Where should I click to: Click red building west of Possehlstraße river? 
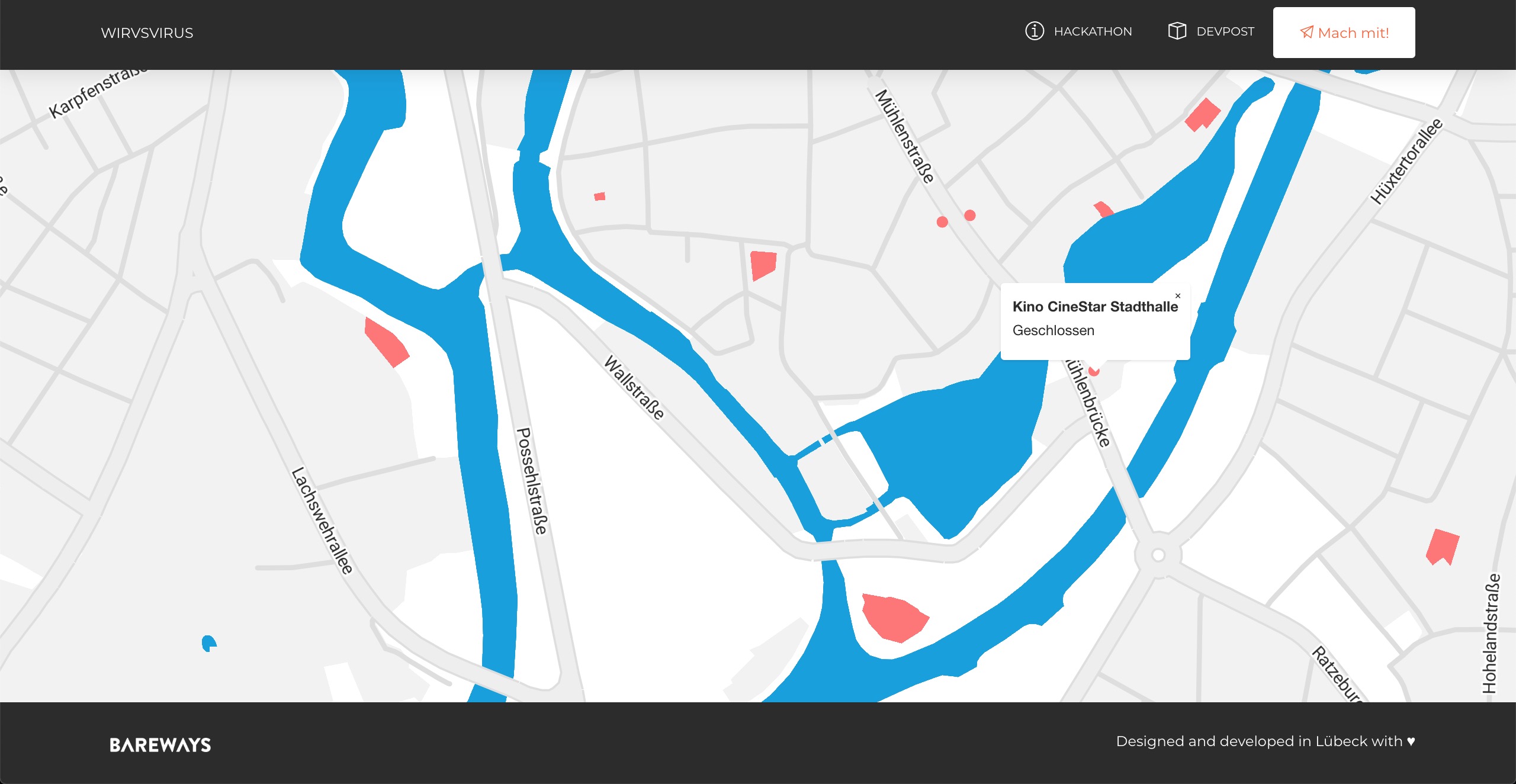386,342
